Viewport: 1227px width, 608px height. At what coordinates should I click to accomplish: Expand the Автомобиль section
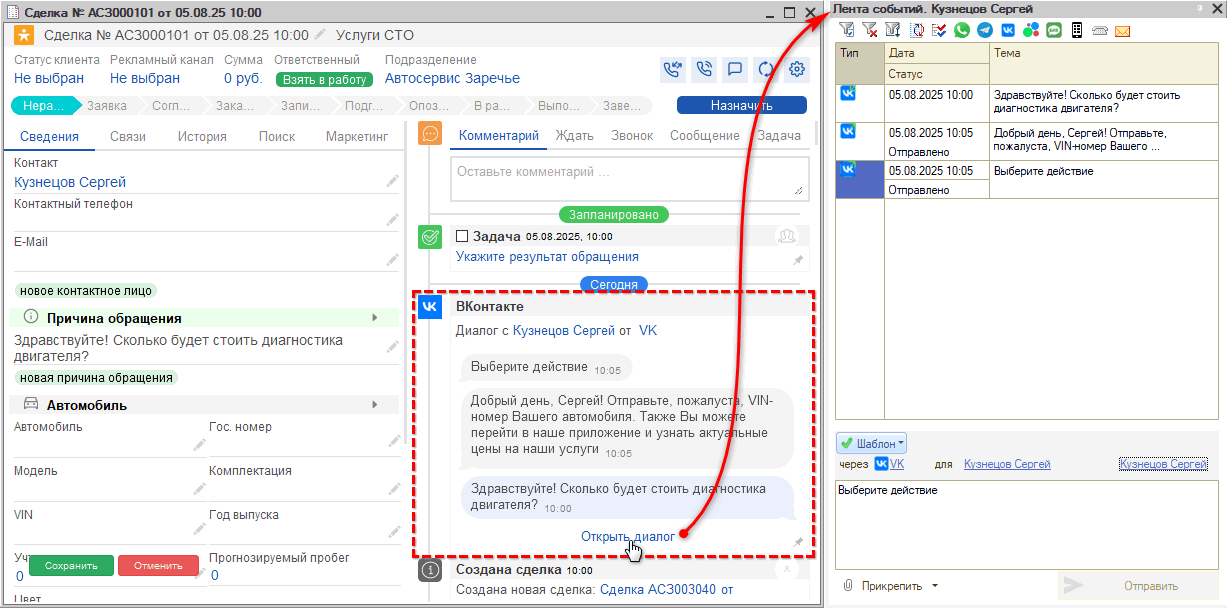(375, 405)
